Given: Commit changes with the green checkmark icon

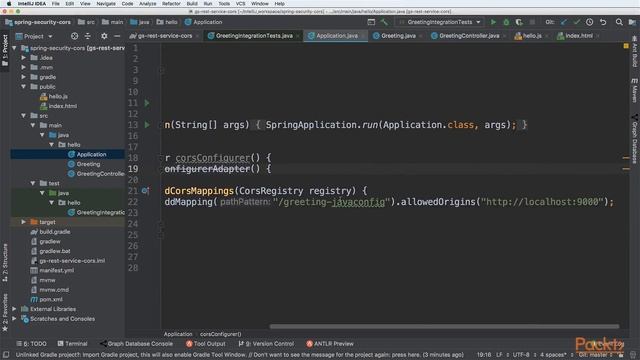Looking at the screenshot, I should [x=577, y=22].
